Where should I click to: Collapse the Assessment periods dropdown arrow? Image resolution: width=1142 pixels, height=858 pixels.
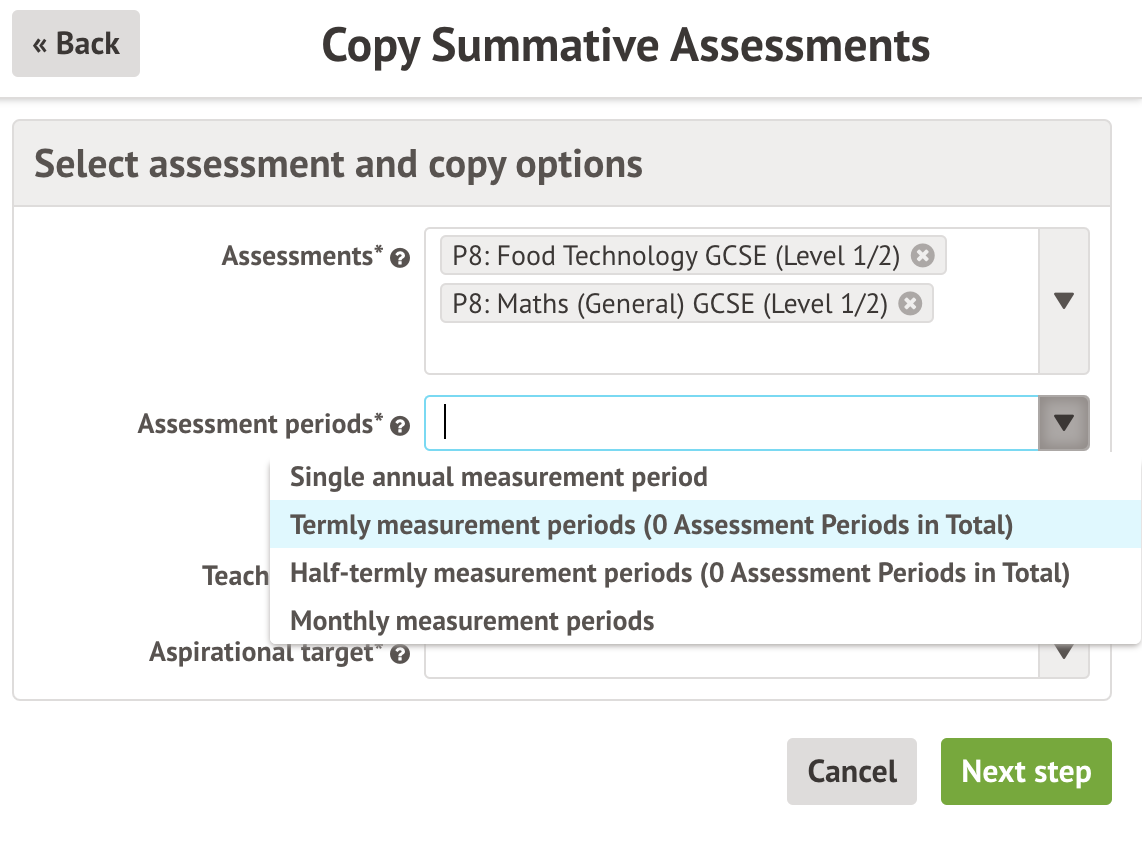(1064, 423)
